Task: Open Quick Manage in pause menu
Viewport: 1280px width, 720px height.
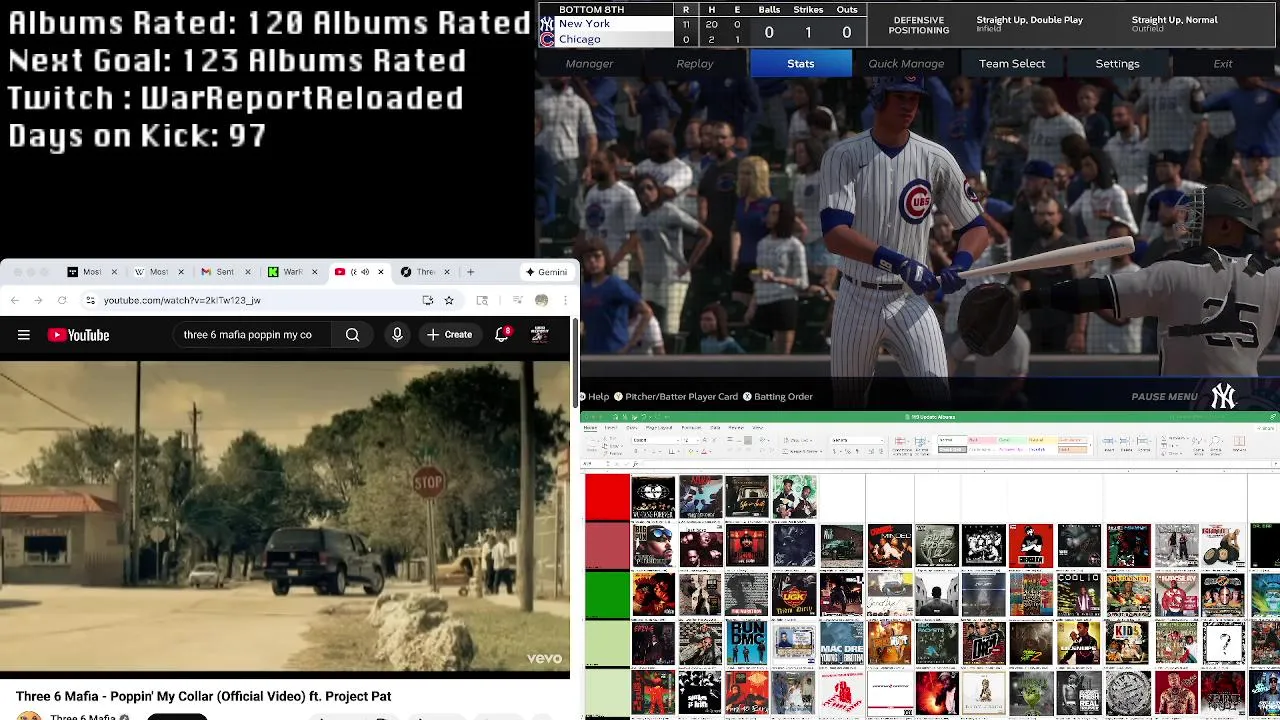Action: tap(906, 64)
